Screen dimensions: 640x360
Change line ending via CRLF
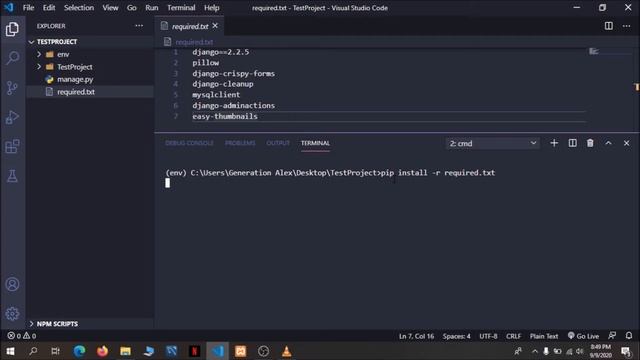coord(513,336)
